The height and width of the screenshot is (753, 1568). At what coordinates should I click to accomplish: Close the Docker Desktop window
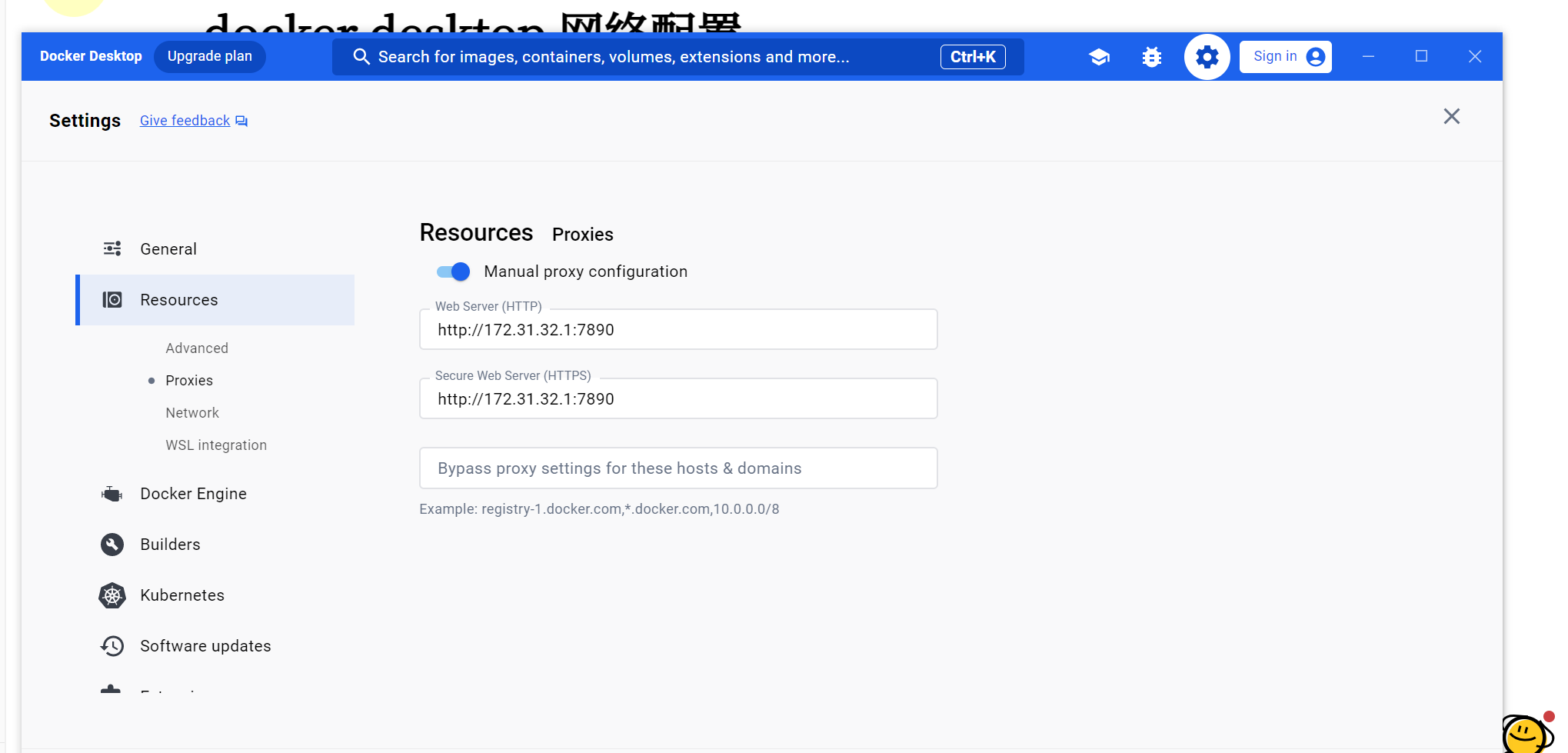coord(1475,56)
